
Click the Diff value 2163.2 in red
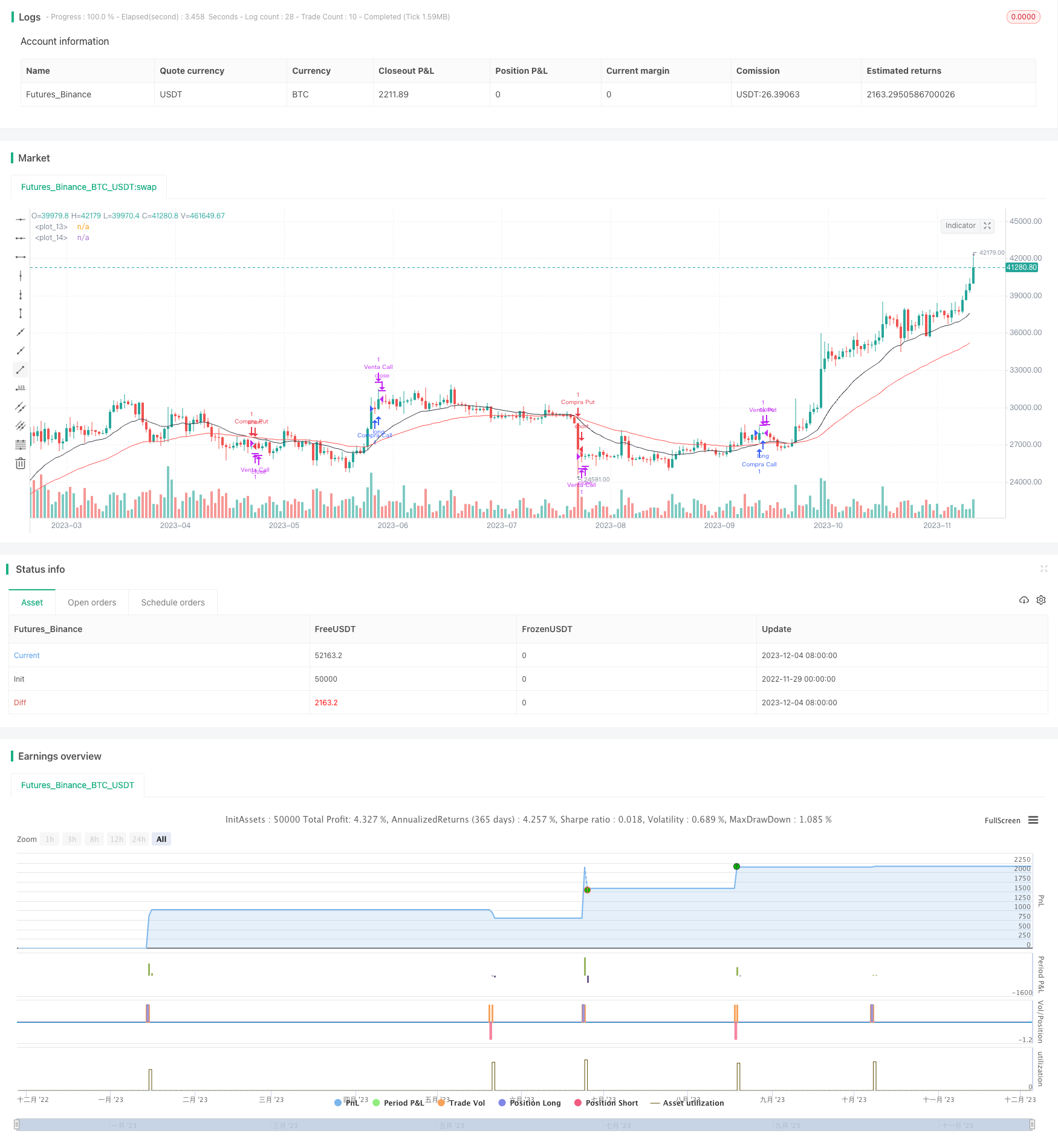pos(326,703)
